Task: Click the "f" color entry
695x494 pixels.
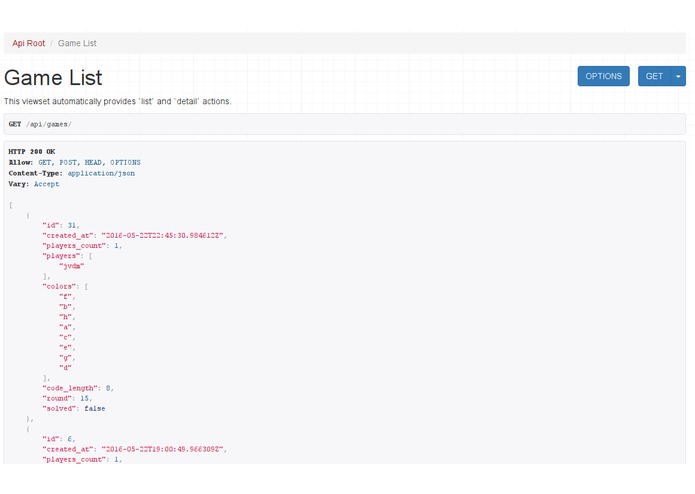Action: (67, 297)
